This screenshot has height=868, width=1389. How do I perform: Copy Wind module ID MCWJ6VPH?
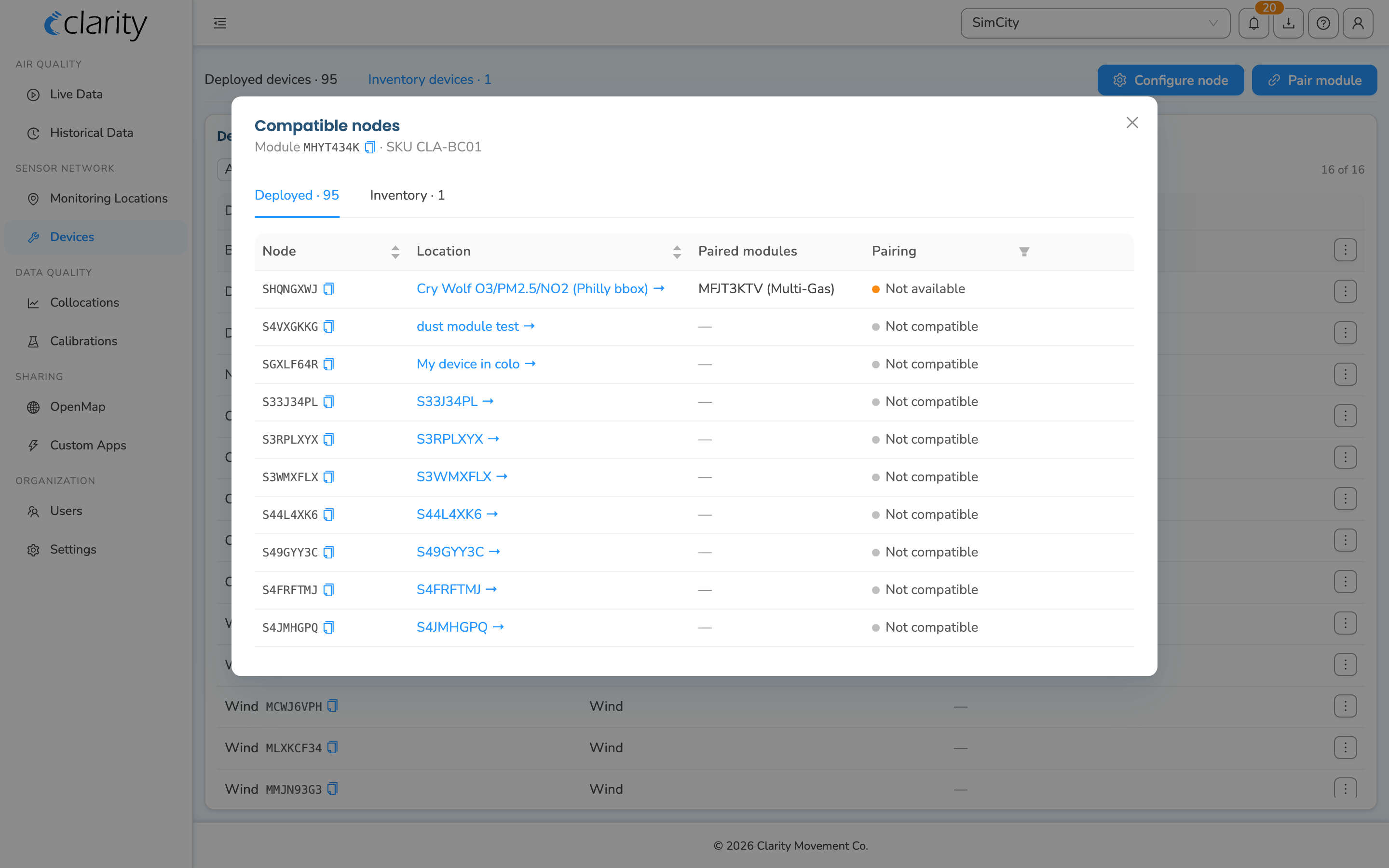(332, 706)
